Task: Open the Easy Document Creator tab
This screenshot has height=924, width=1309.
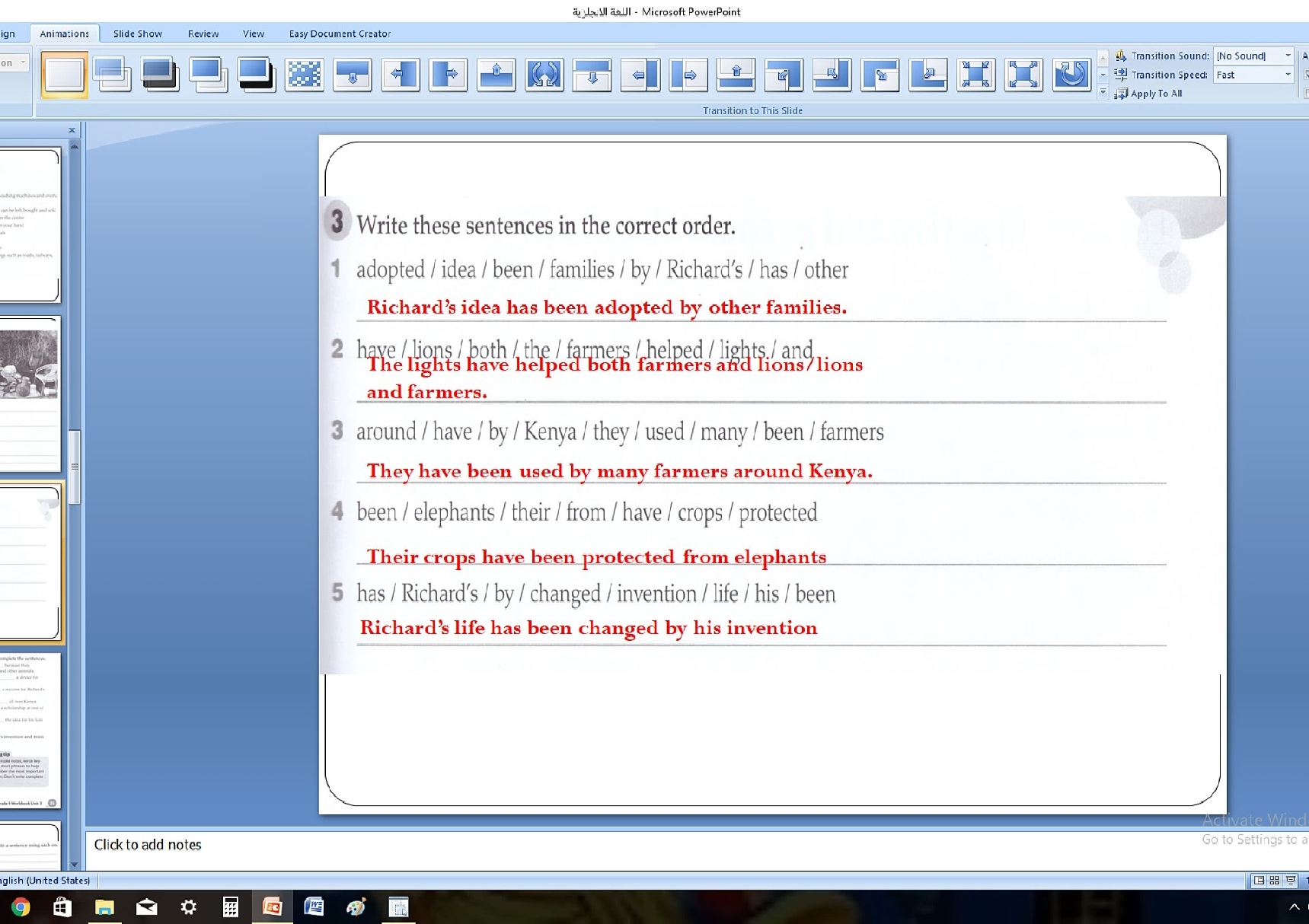Action: 340,33
